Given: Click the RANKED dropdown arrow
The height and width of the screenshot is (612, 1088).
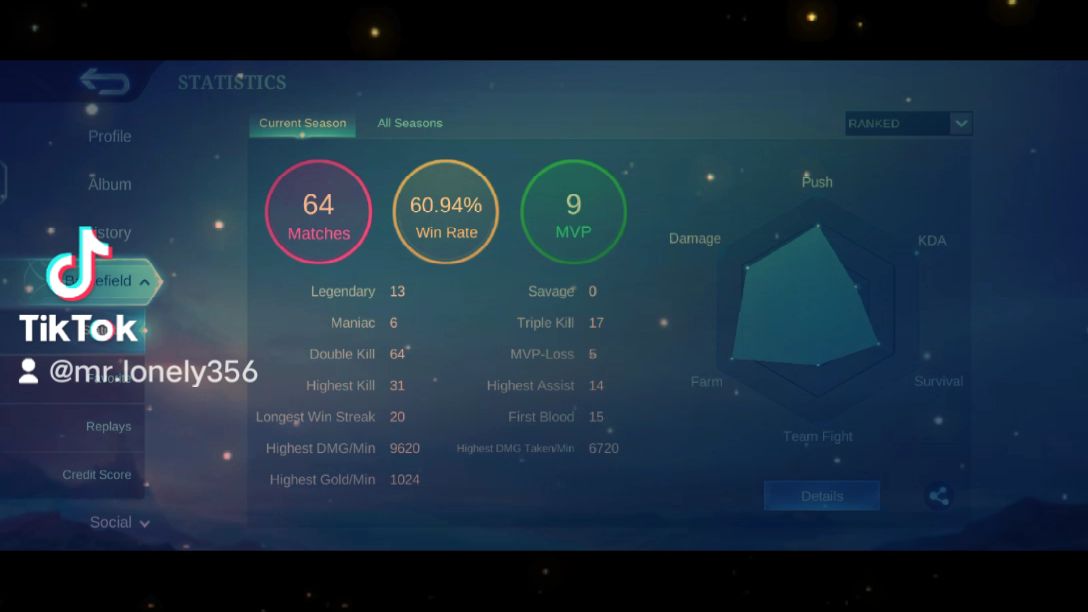Looking at the screenshot, I should pos(961,124).
